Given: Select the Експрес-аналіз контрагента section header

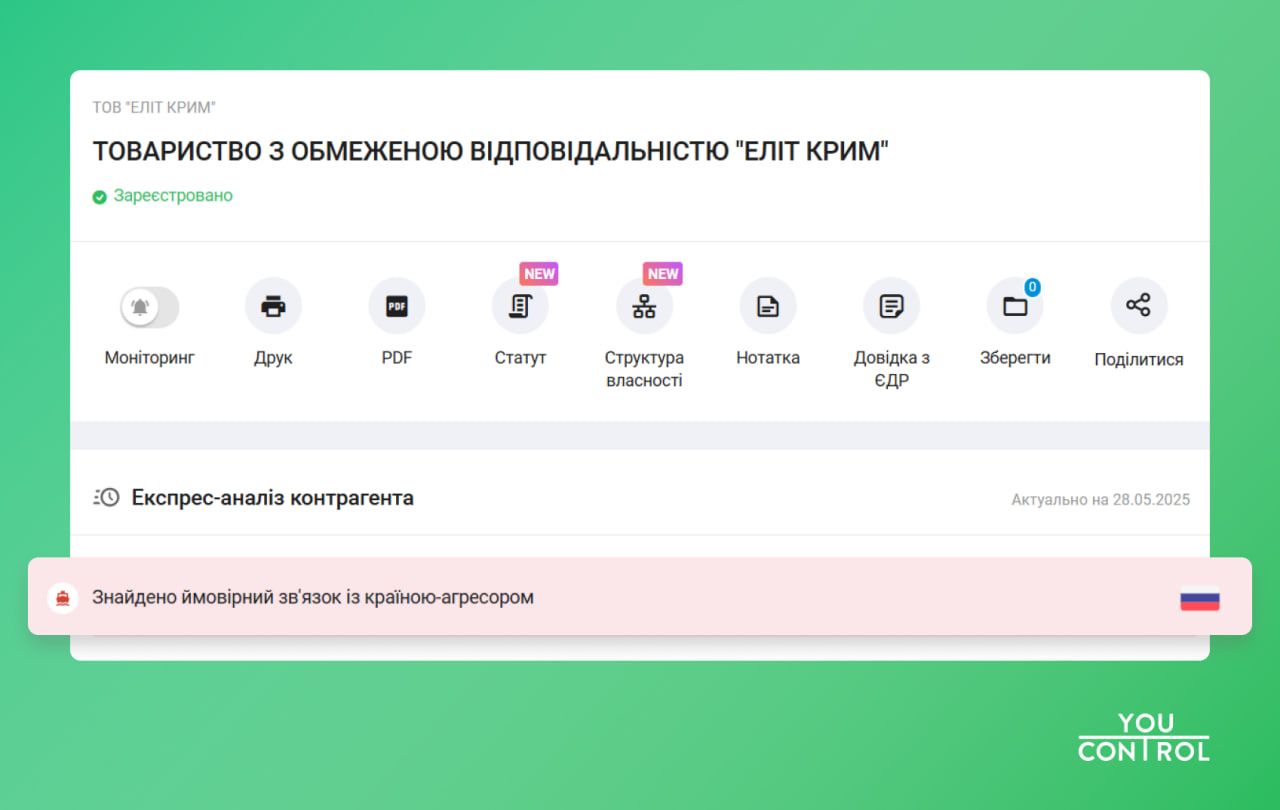Looking at the screenshot, I should point(273,497).
